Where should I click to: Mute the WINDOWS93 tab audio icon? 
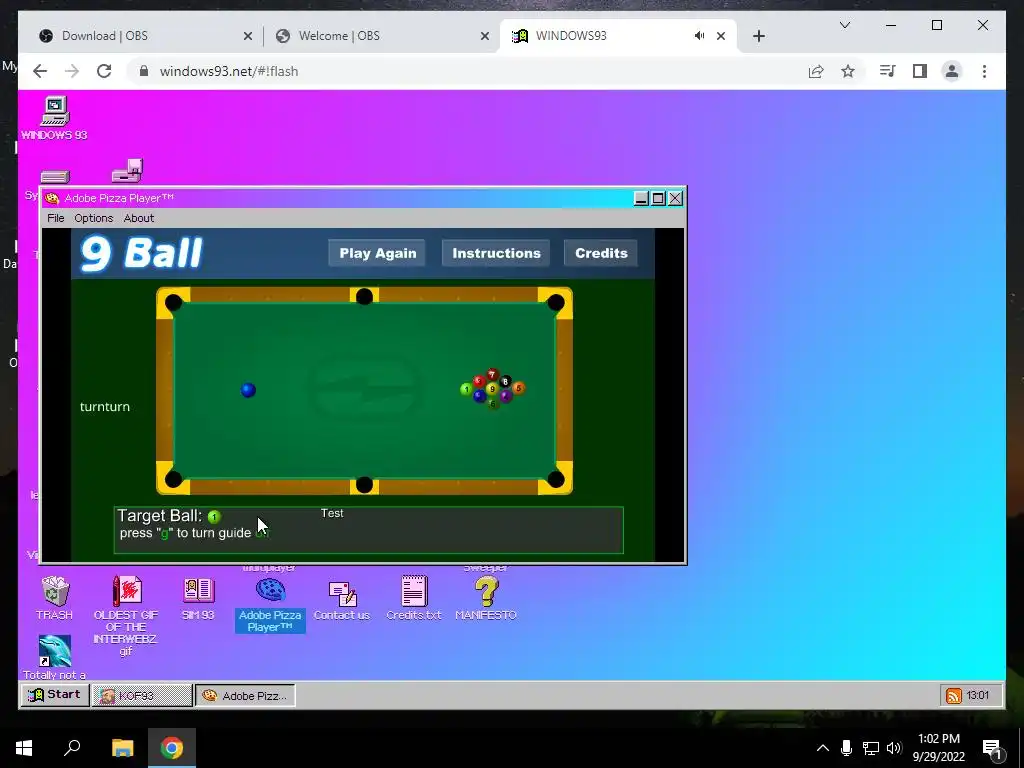[699, 36]
